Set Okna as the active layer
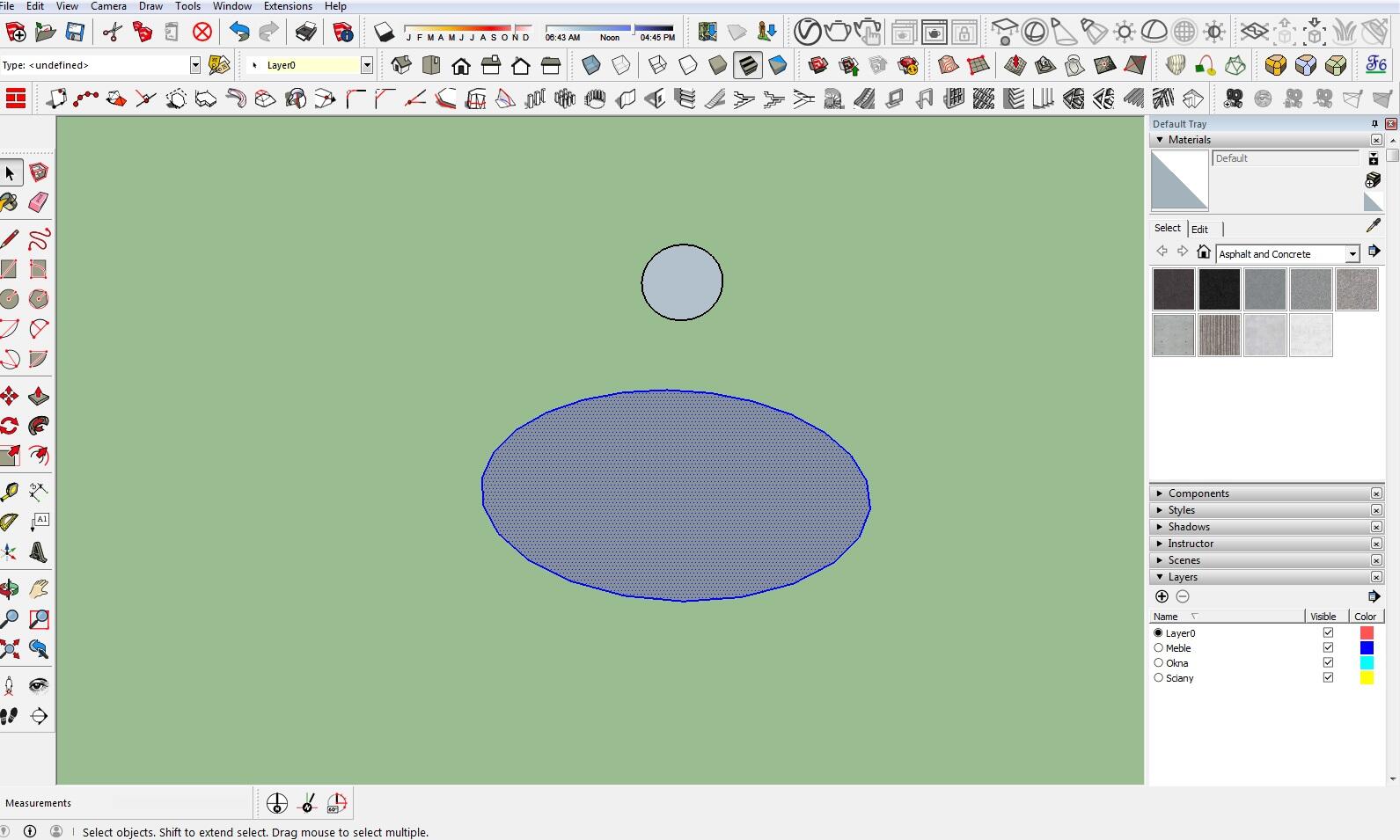The height and width of the screenshot is (840, 1400). coord(1159,663)
